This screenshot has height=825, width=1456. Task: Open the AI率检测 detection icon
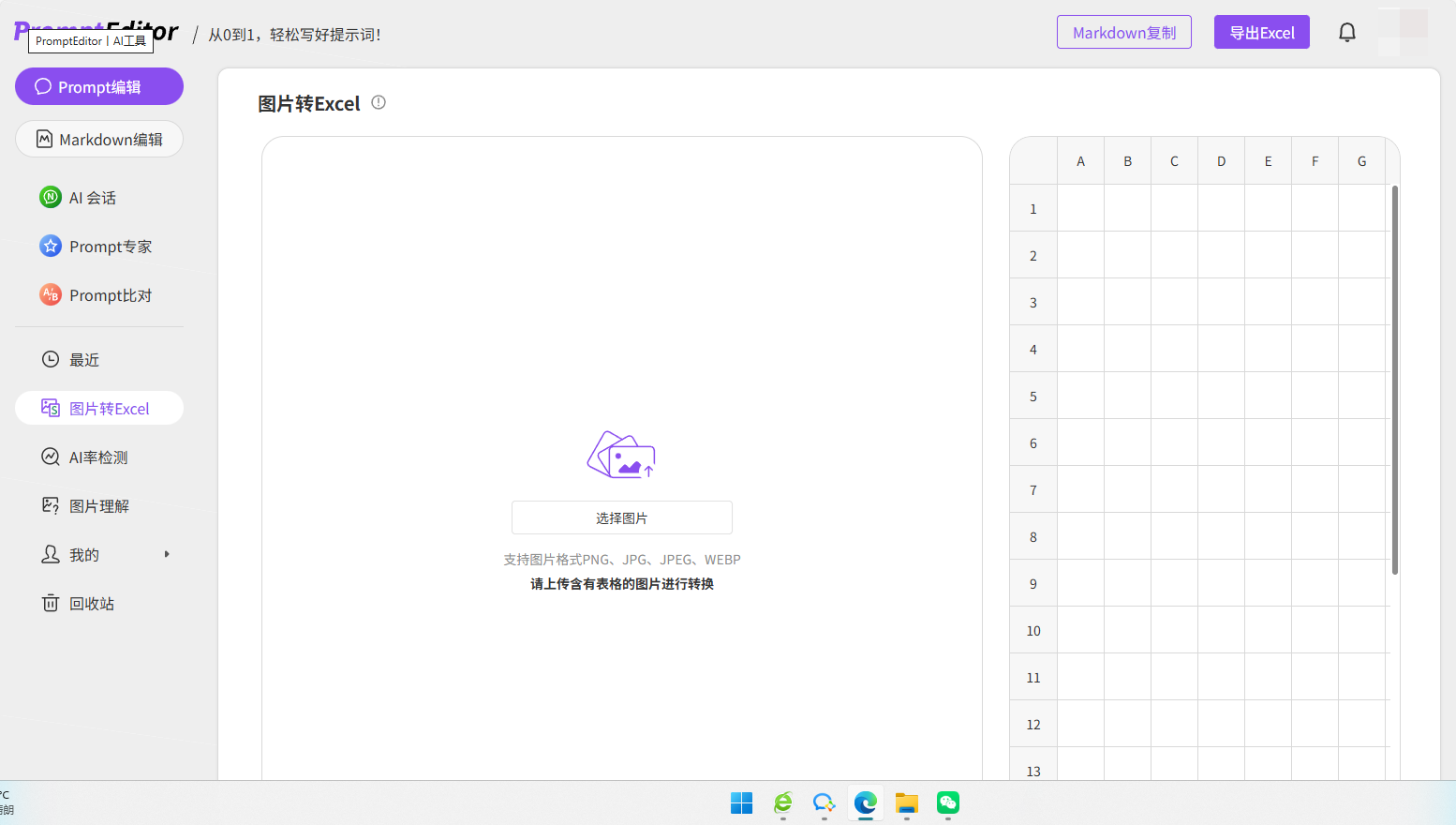[50, 457]
